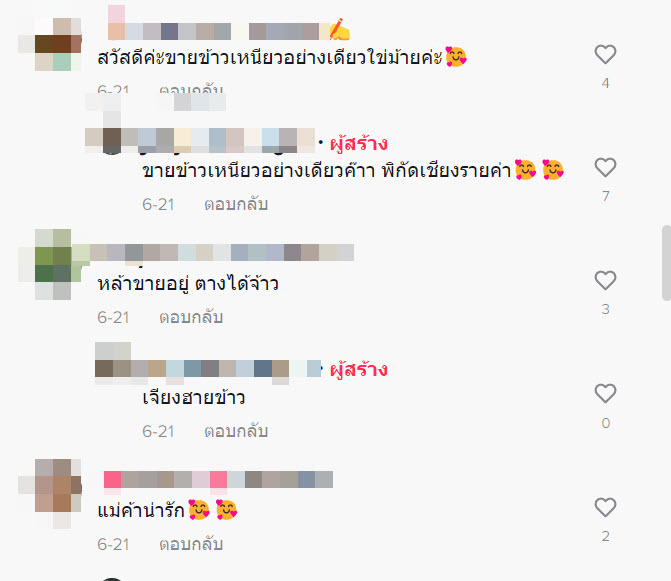Reply to the top sticky rice comment
The image size is (671, 581).
191,89
